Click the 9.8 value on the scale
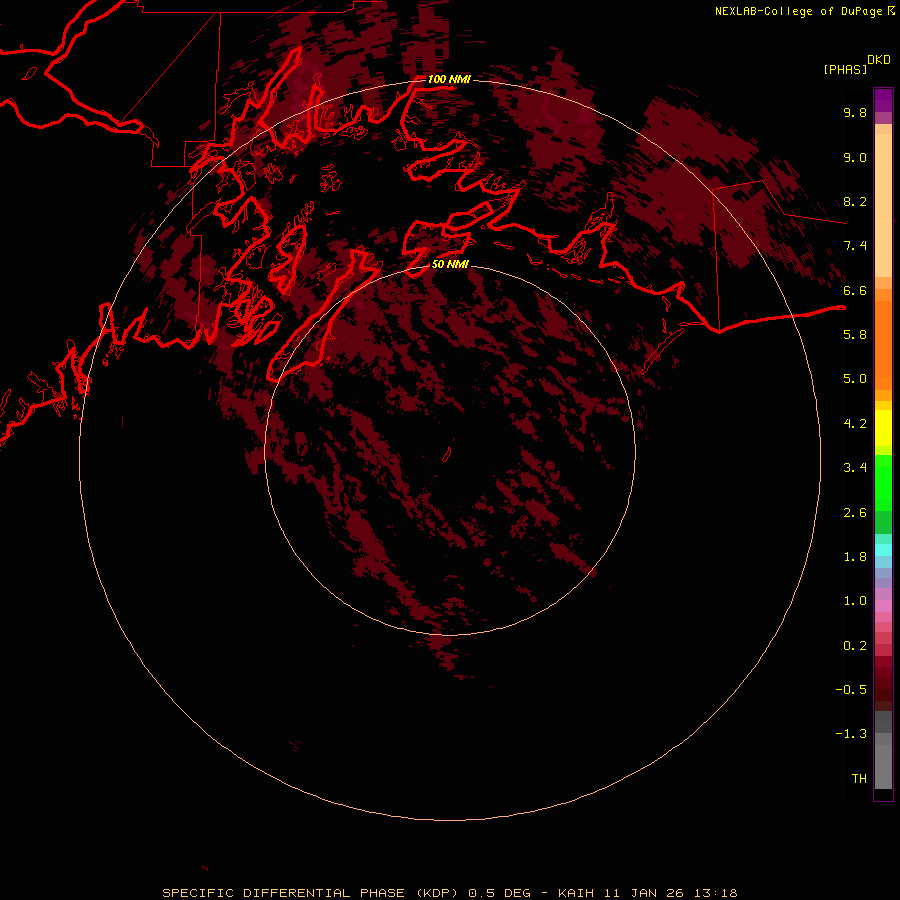The image size is (900, 900). (x=855, y=112)
